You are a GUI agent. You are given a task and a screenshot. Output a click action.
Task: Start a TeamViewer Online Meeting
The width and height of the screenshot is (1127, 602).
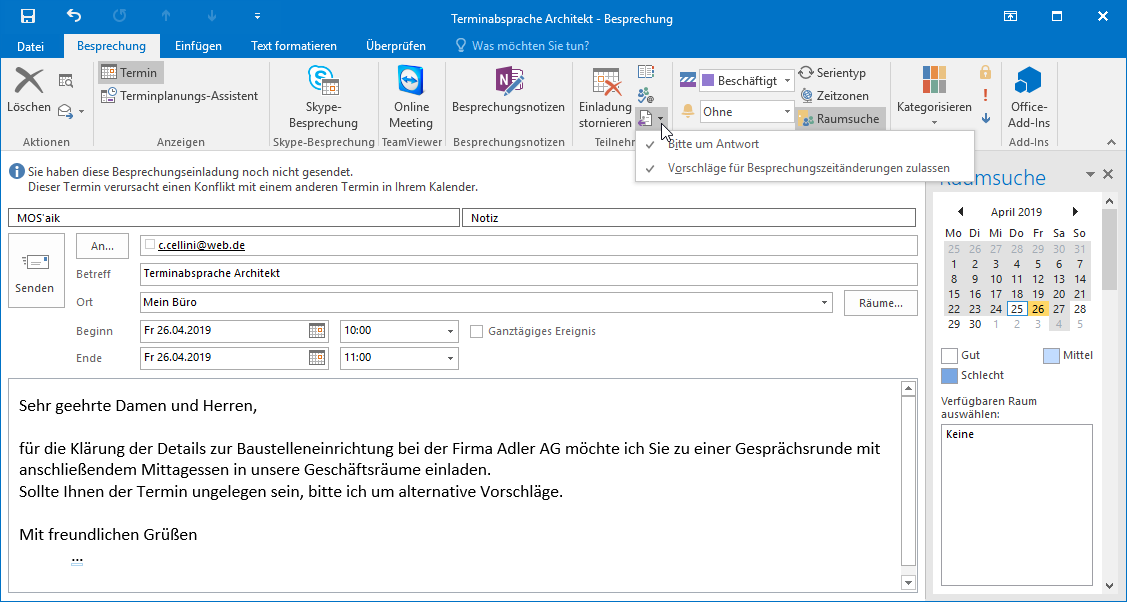coord(411,81)
